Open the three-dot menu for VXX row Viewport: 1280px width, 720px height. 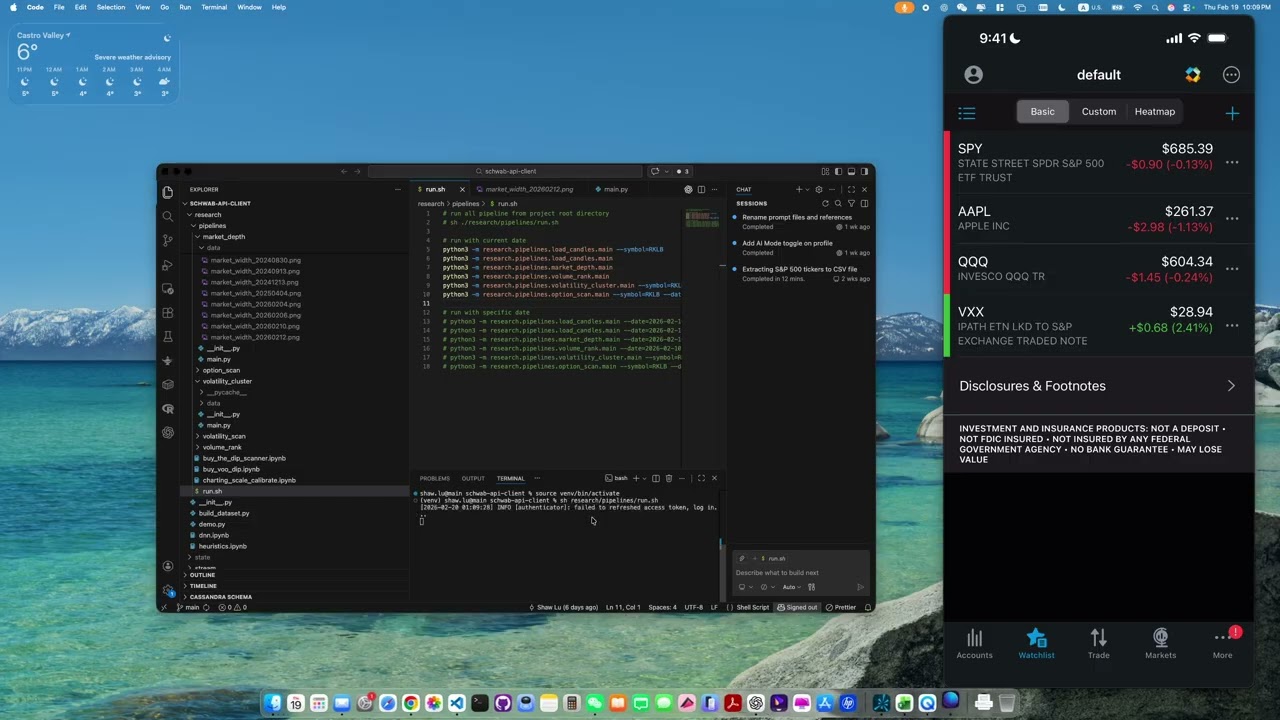tap(1232, 326)
